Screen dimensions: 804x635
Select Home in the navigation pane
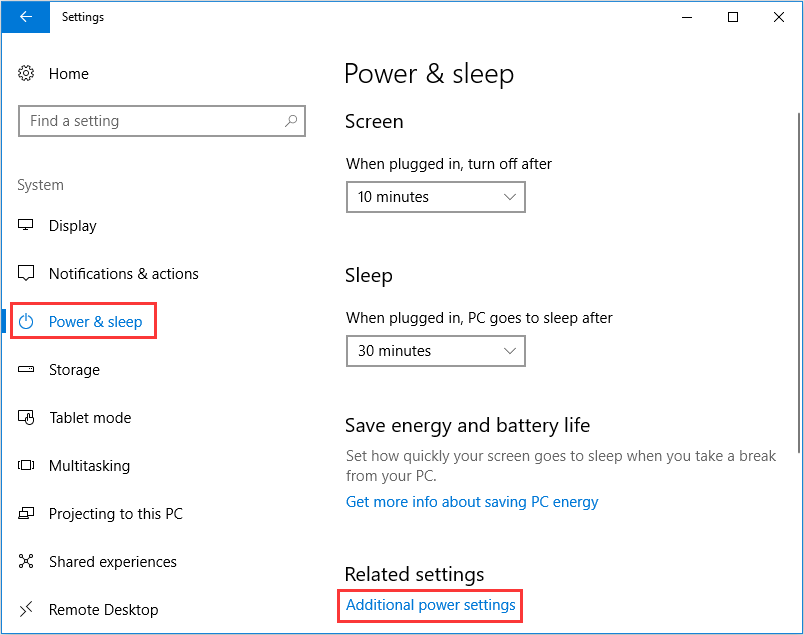click(68, 74)
